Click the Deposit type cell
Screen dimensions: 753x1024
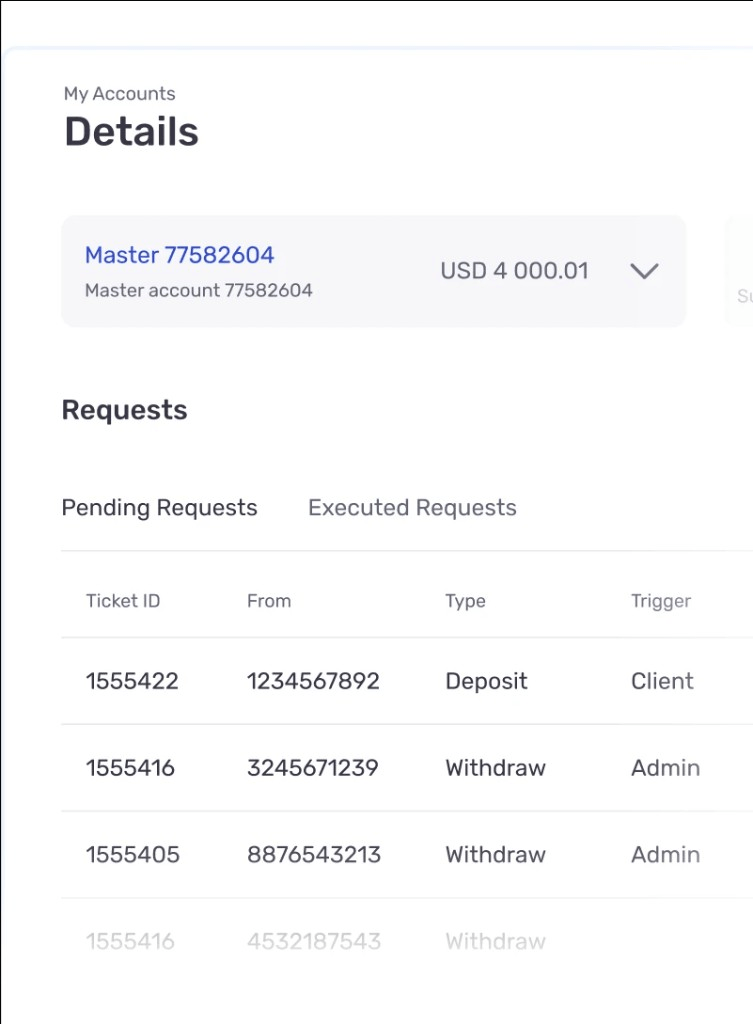point(486,681)
